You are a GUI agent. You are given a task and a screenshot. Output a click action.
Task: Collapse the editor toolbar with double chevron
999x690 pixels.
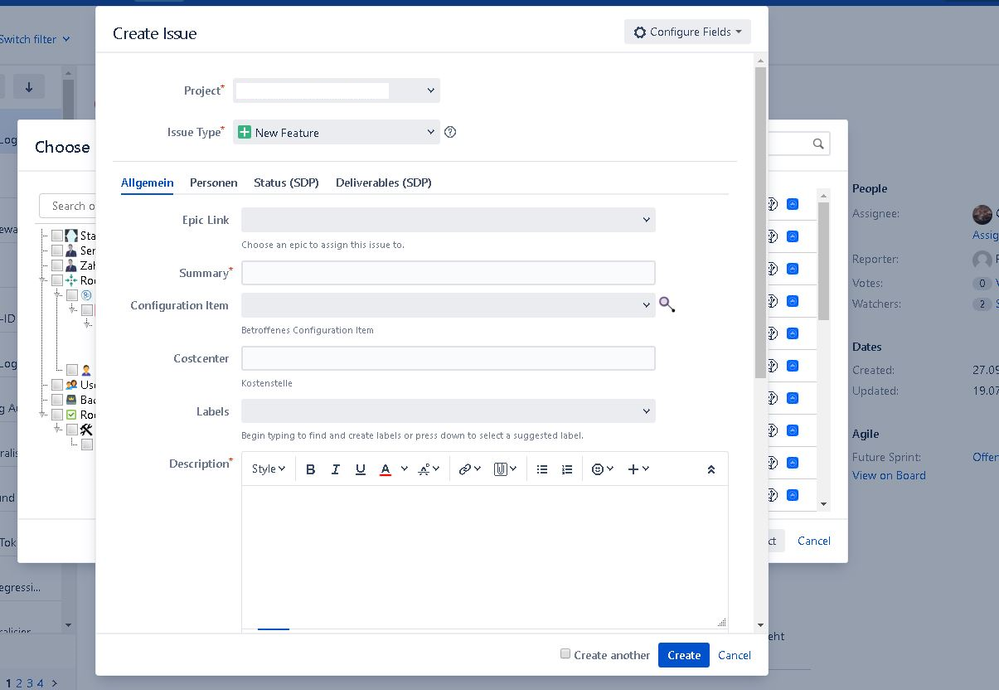711,470
